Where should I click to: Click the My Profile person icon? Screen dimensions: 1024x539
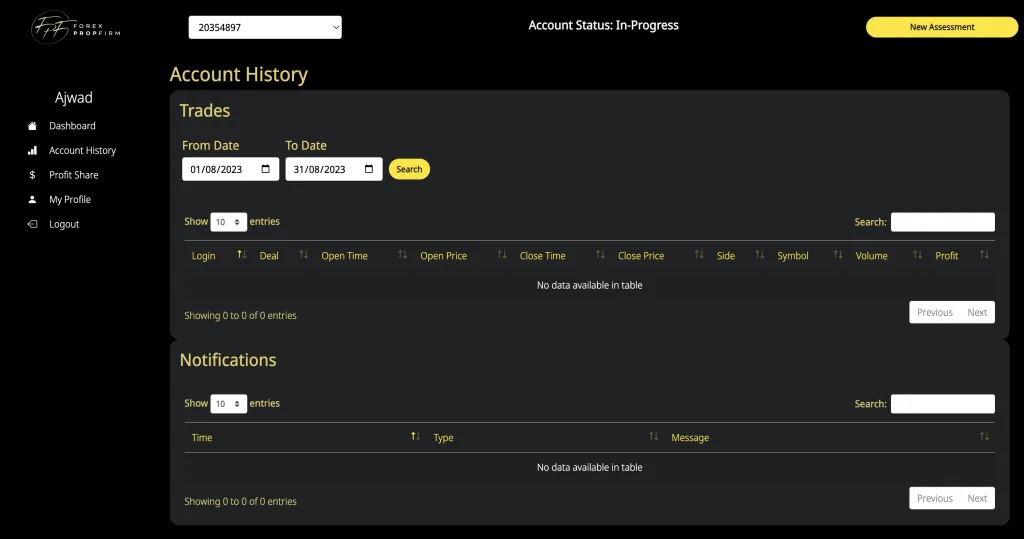(32, 200)
